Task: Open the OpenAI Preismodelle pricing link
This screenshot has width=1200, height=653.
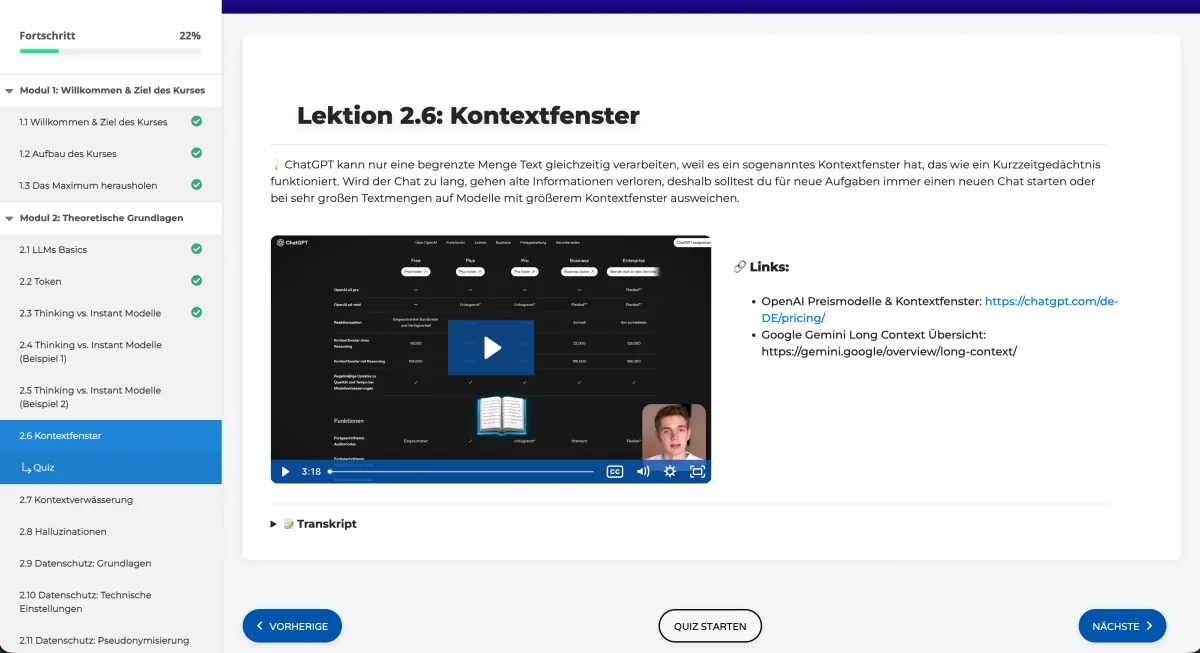Action: (x=1050, y=300)
